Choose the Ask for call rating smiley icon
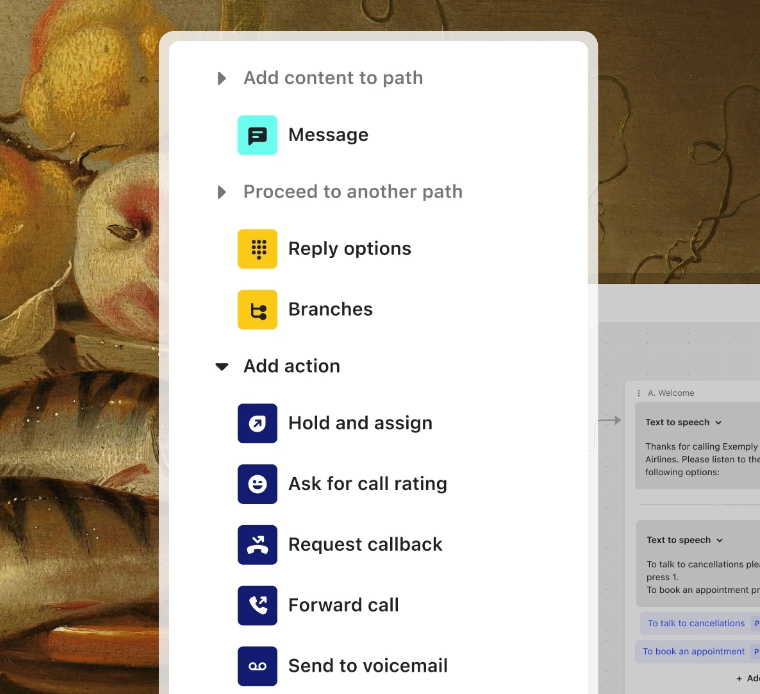This screenshot has width=760, height=694. pos(257,484)
